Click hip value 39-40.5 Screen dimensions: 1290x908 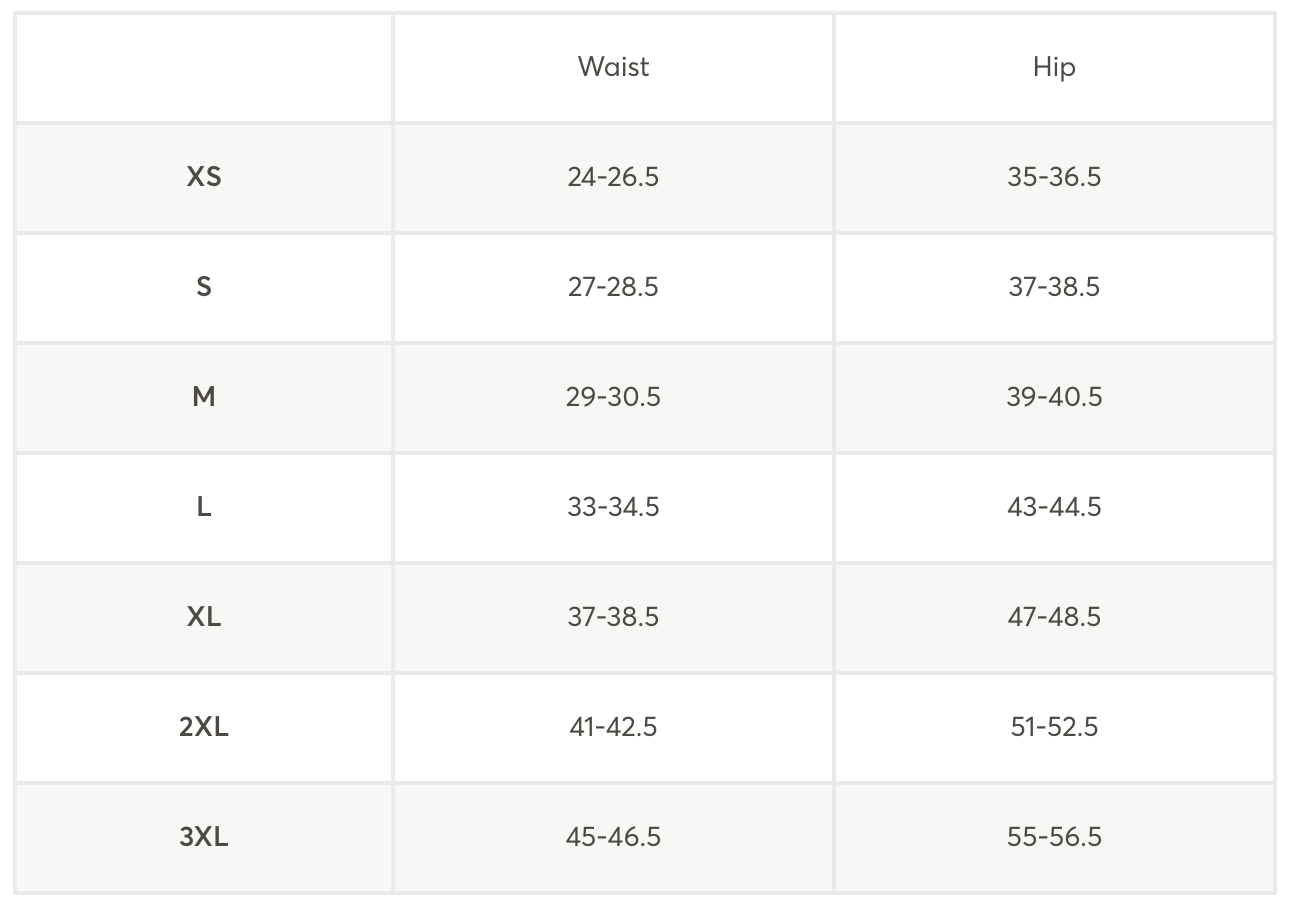pos(1054,397)
